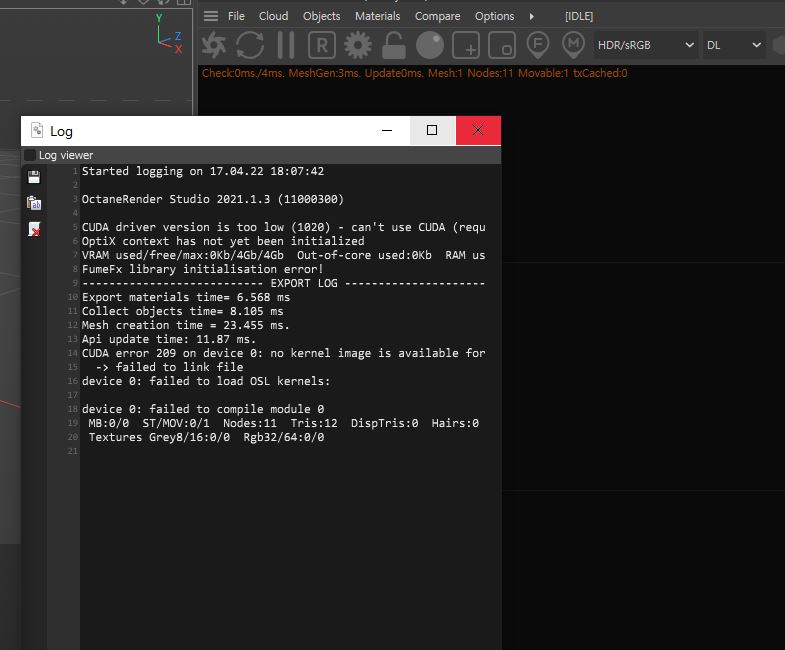Click 'Export materials time= 6.568 ms' line
This screenshot has height=650, width=785.
point(186,297)
